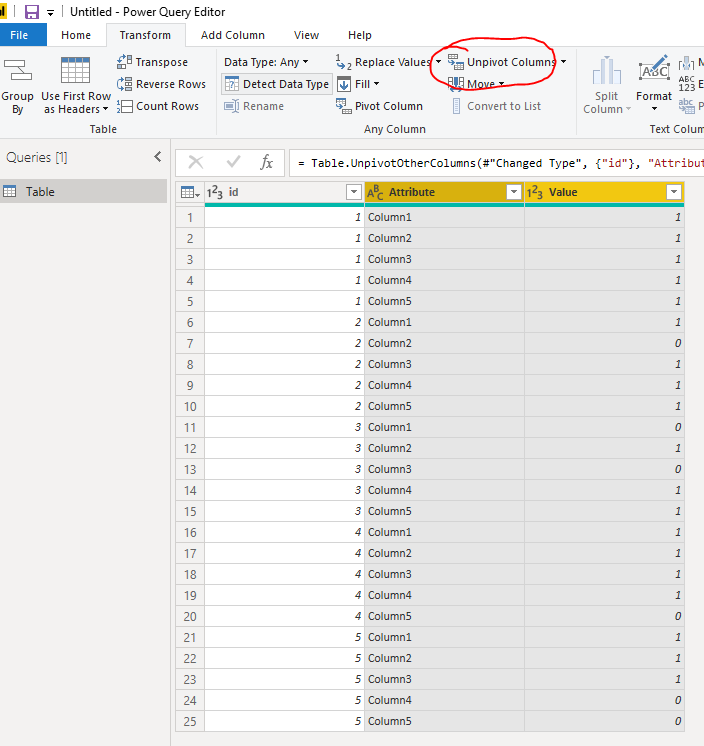Cancel formula edit with X icon
This screenshot has width=704, height=746.
pyautogui.click(x=196, y=163)
